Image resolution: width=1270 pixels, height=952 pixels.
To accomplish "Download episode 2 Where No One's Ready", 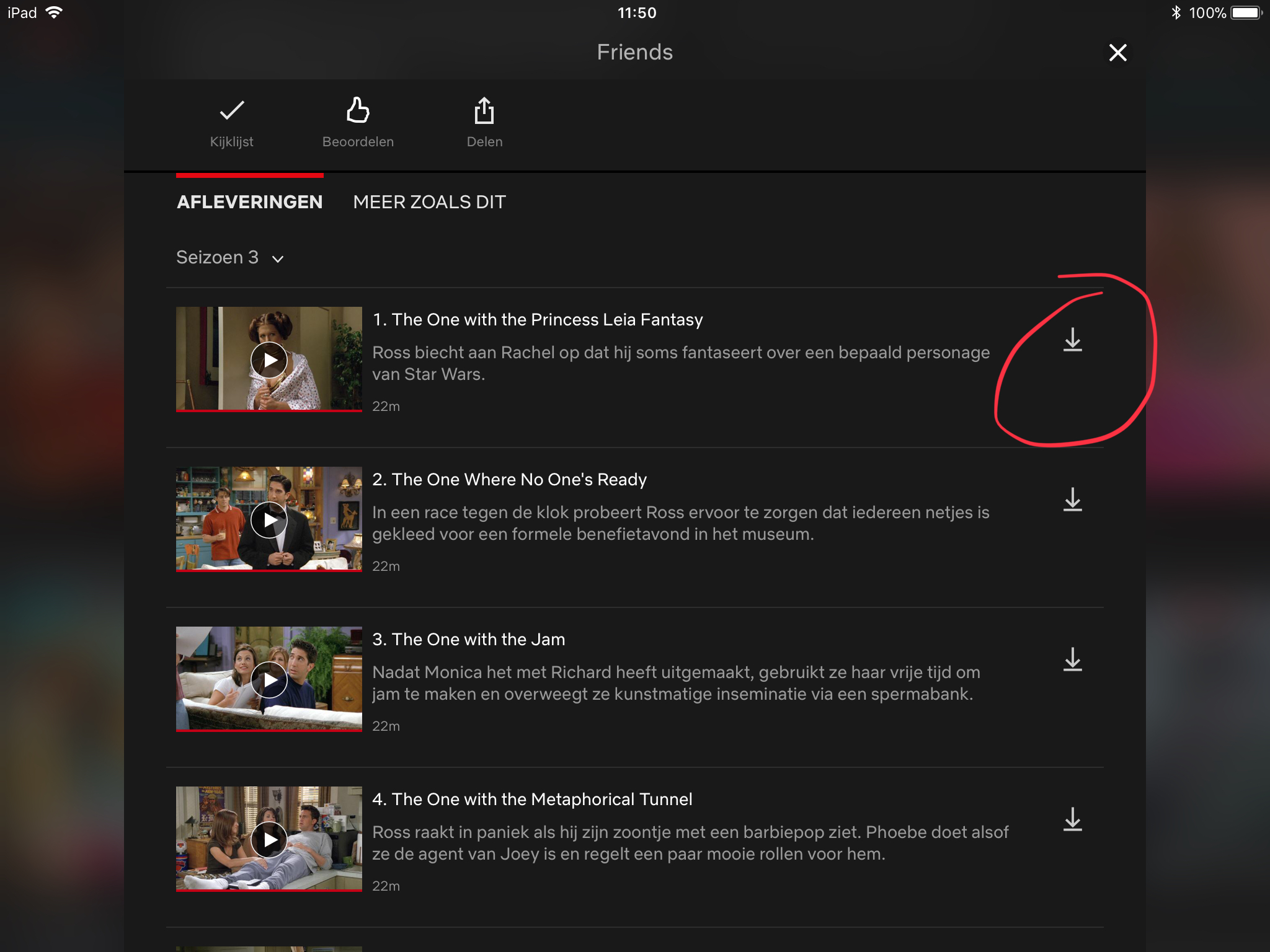I will (1072, 500).
